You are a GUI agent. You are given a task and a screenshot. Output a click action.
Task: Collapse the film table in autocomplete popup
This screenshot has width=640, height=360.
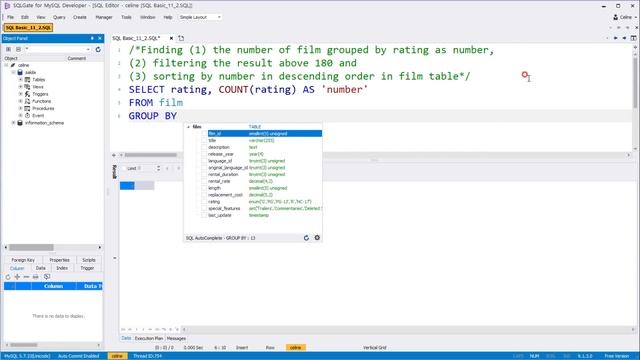188,127
